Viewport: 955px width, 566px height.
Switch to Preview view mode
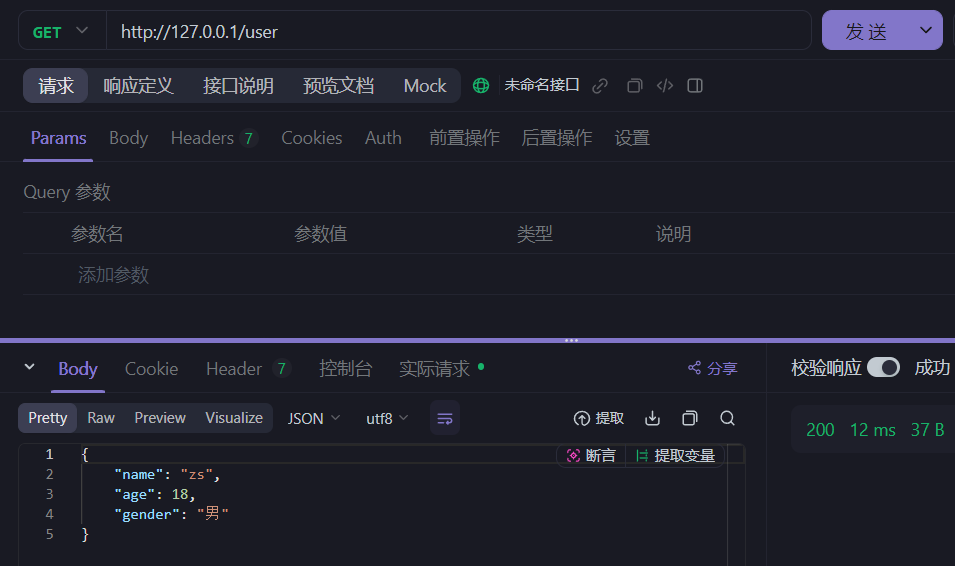160,418
